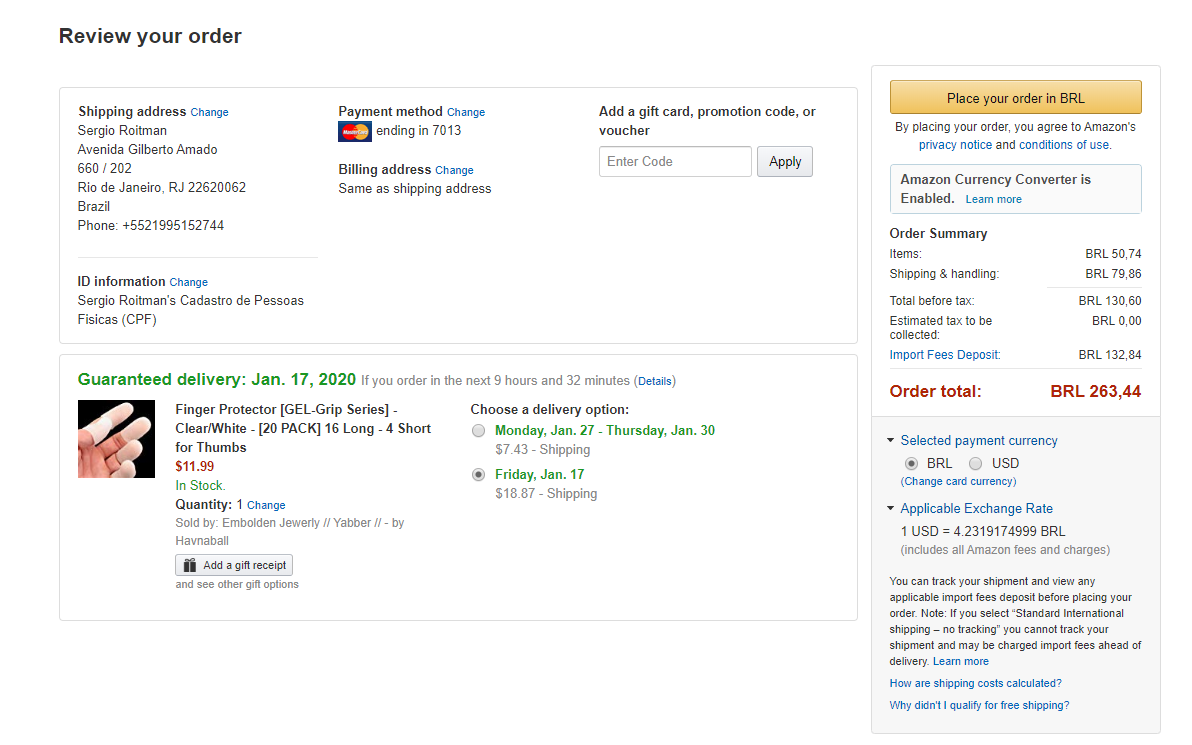Click the Mastercard payment card icon
The height and width of the screenshot is (745, 1192).
coord(355,131)
